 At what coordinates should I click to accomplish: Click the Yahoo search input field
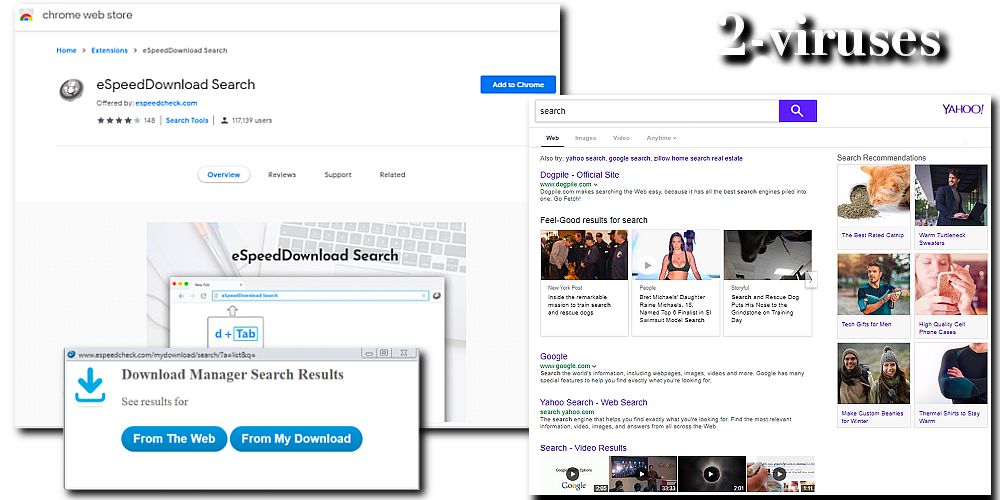[656, 111]
